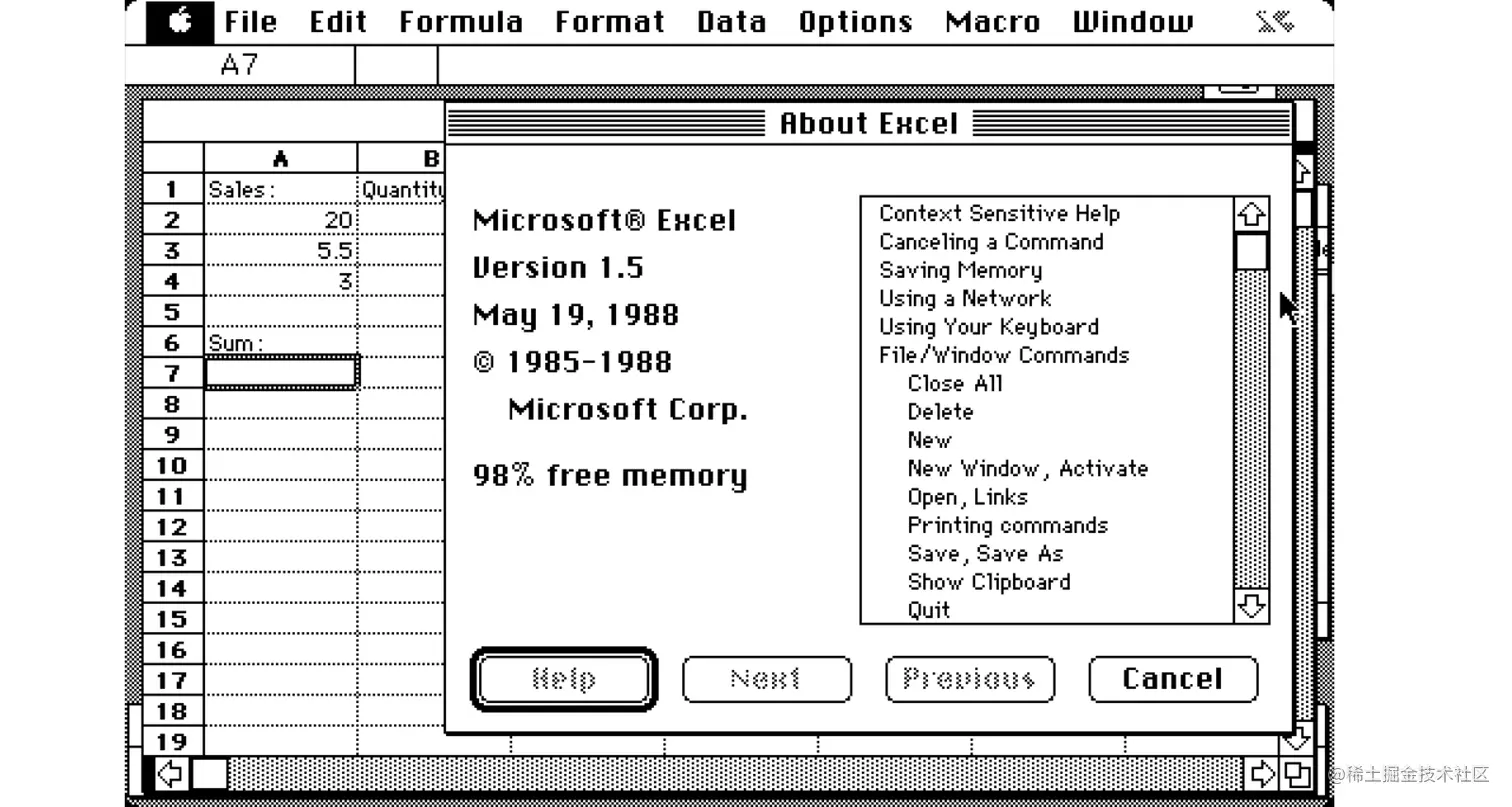This screenshot has width=1512, height=807.
Task: Select row 5 header
Action: (x=173, y=312)
